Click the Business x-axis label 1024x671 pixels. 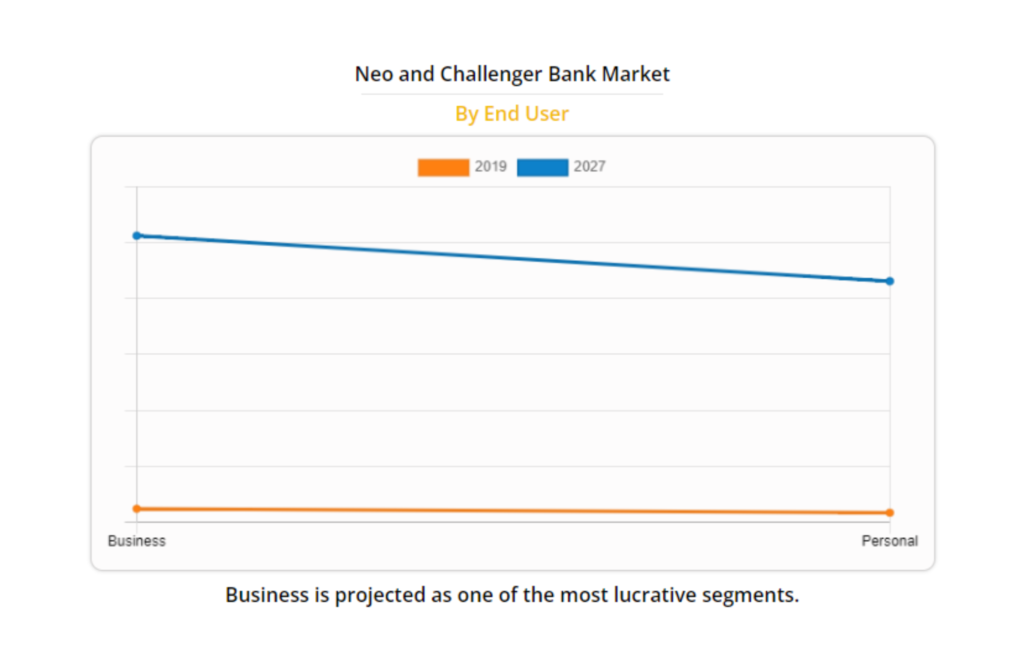(137, 541)
